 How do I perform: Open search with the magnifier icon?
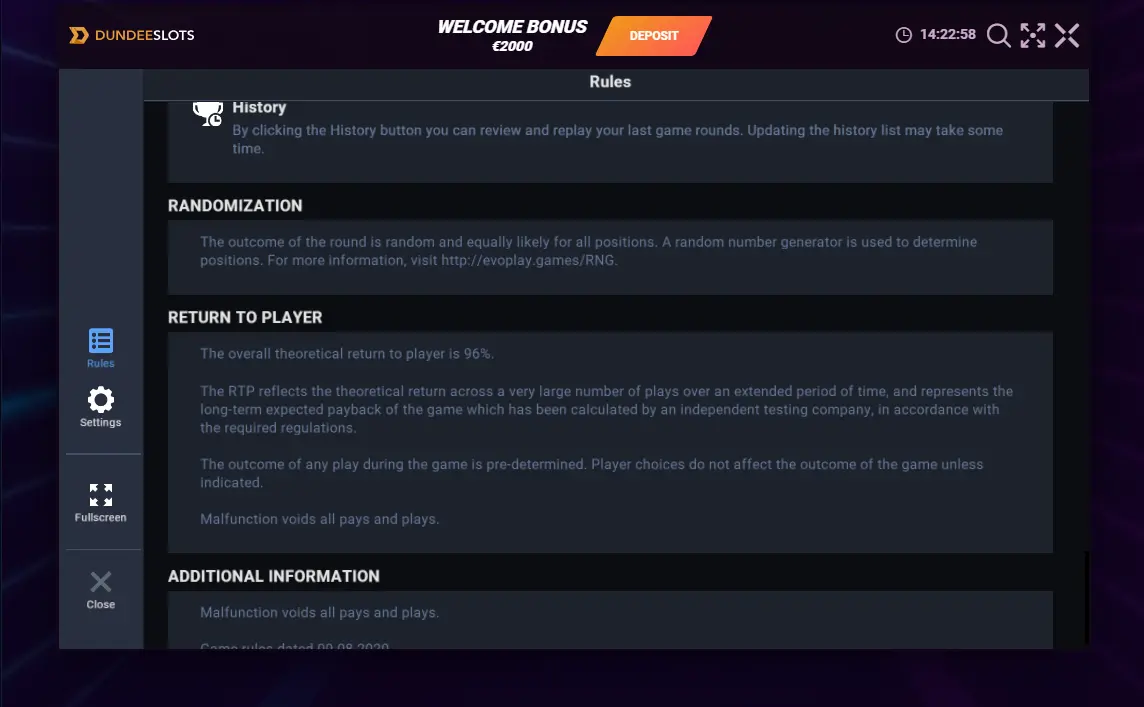pyautogui.click(x=998, y=35)
